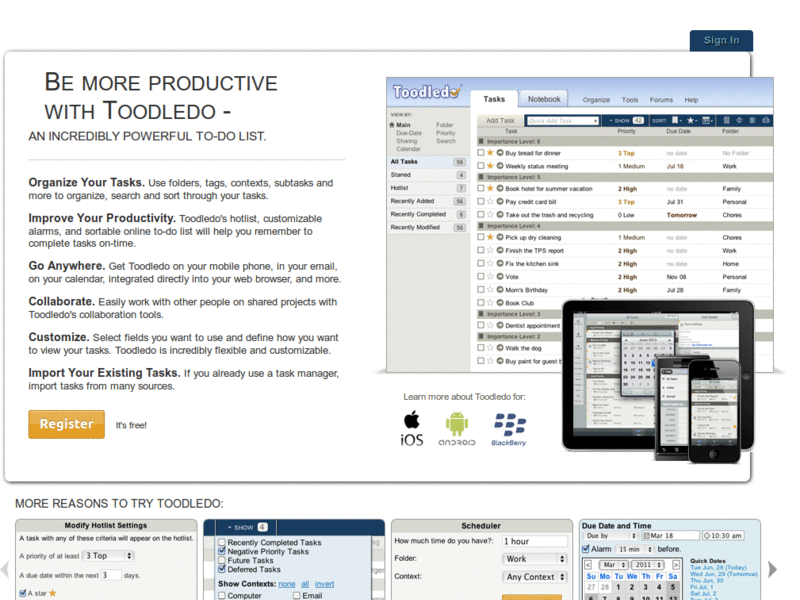Toggle the Alarm checkbox

click(x=586, y=549)
